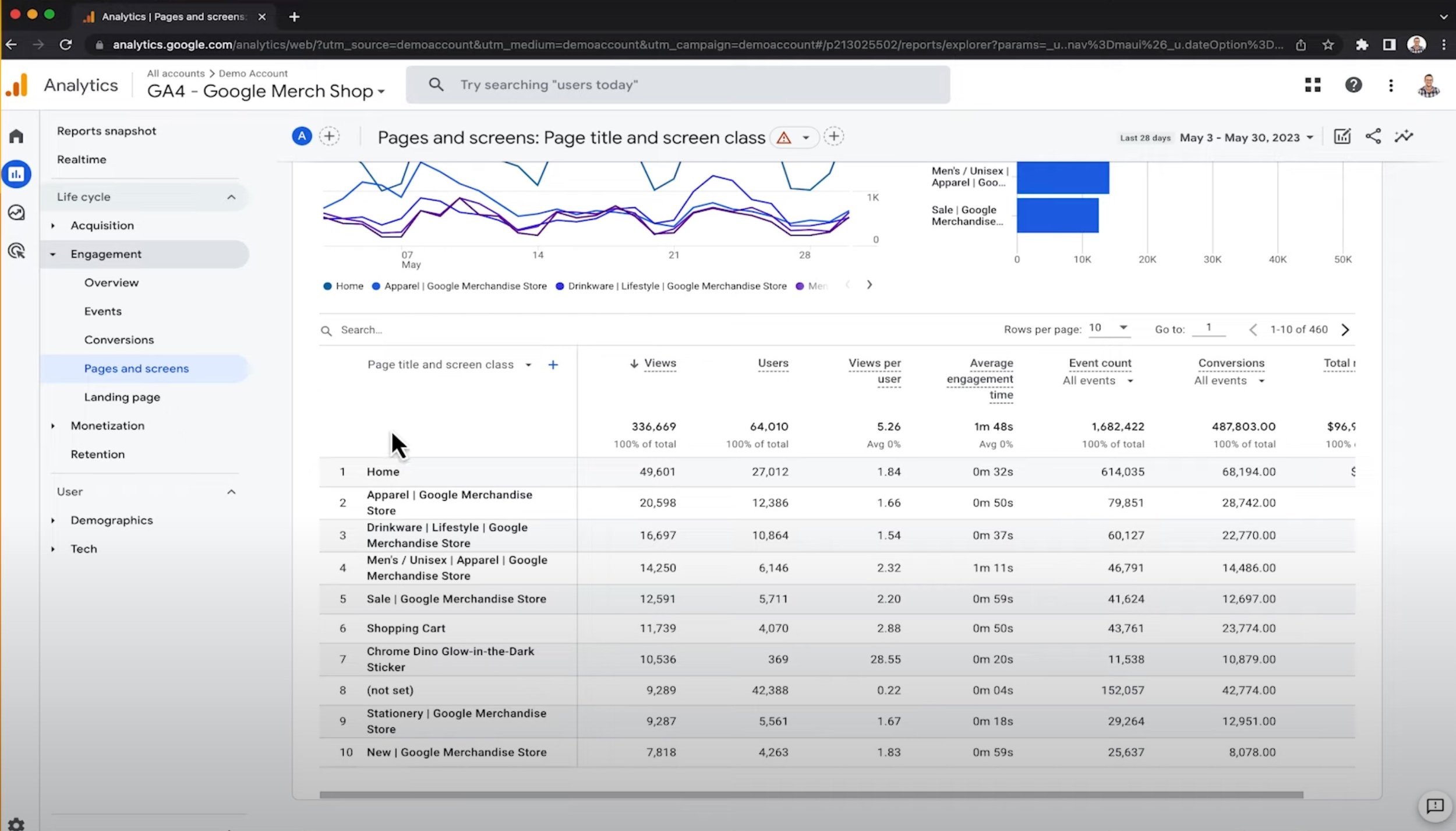Click the add filter plus circle after title
Image resolution: width=1456 pixels, height=831 pixels.
tap(834, 136)
